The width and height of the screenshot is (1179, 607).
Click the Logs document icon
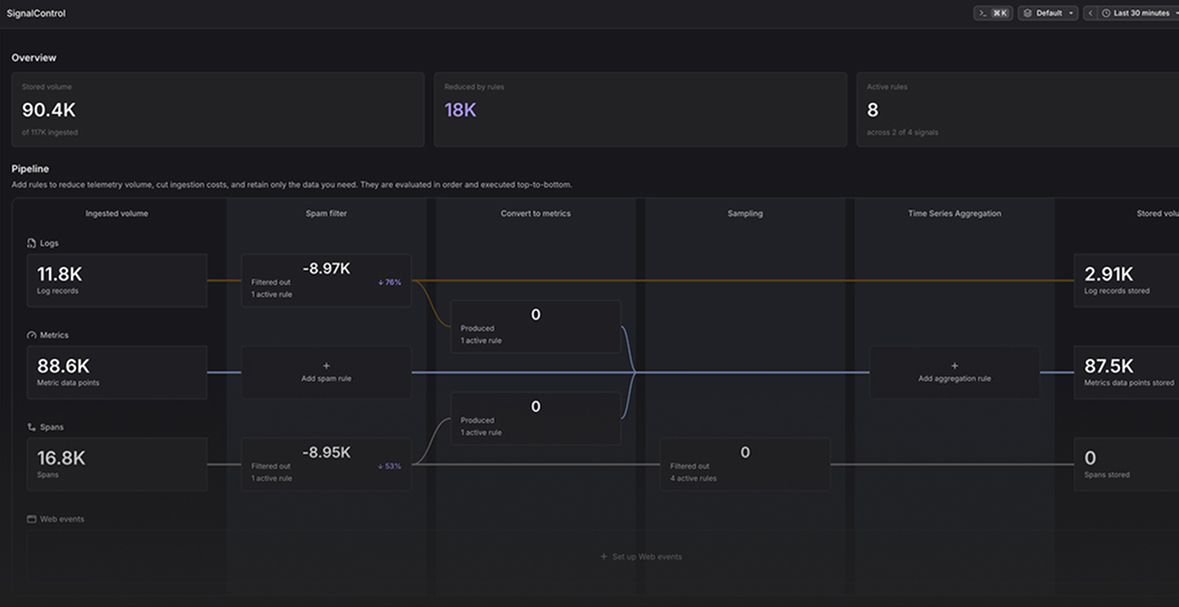click(31, 243)
